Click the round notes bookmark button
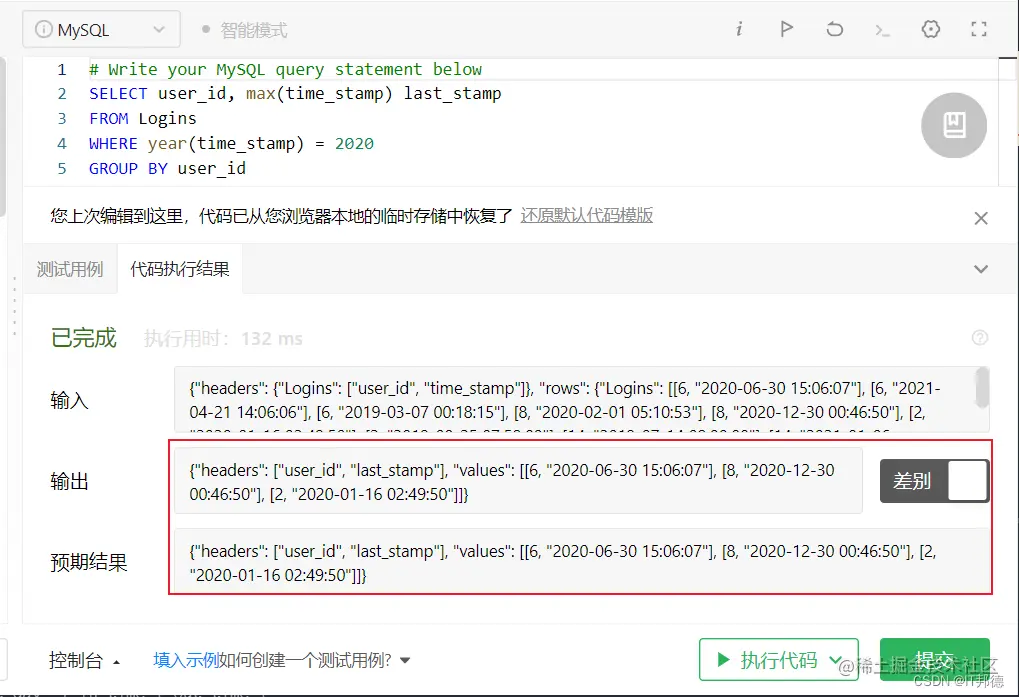 [x=953, y=125]
